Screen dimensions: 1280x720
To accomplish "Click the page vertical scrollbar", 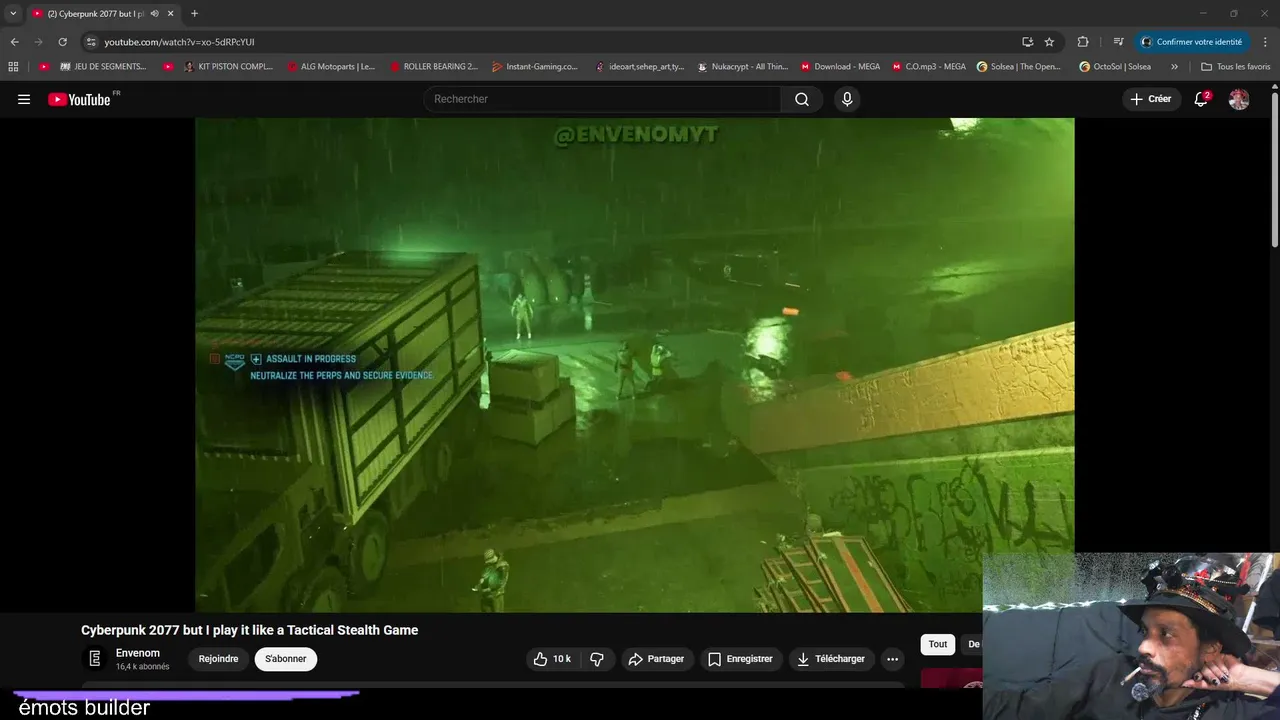I will click(1274, 170).
